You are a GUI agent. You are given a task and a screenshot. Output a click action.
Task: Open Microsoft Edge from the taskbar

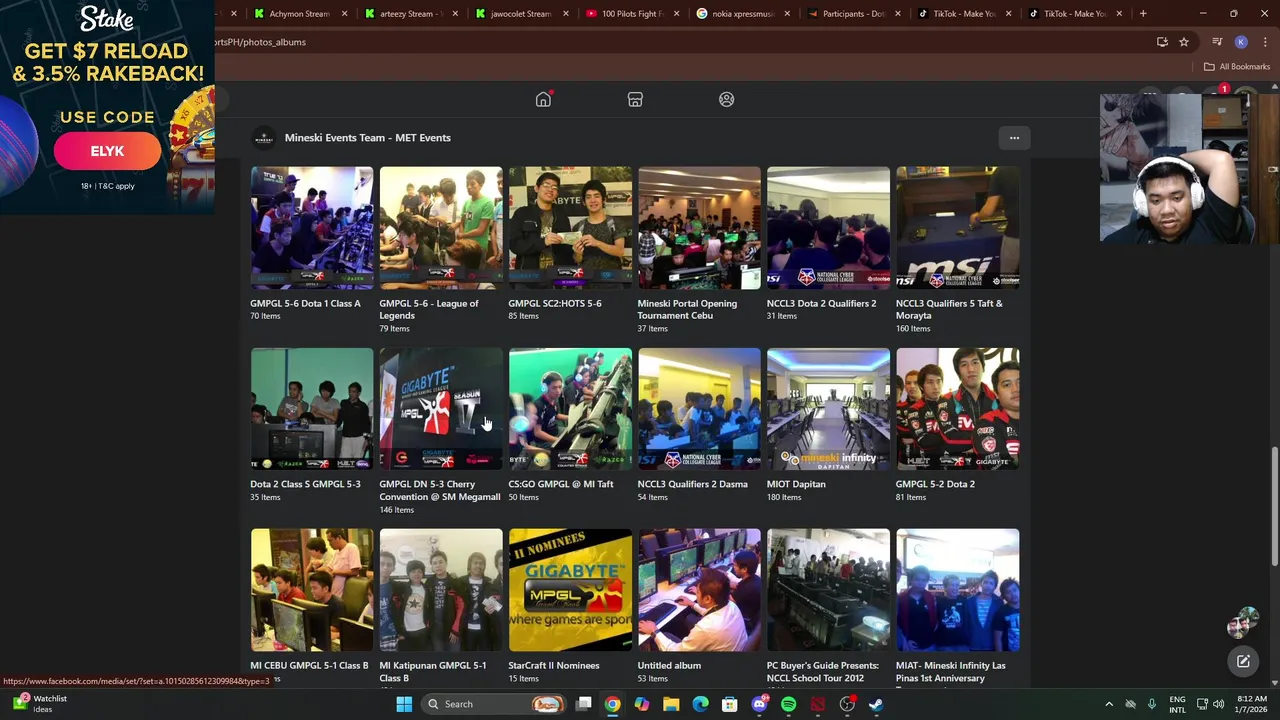click(700, 704)
